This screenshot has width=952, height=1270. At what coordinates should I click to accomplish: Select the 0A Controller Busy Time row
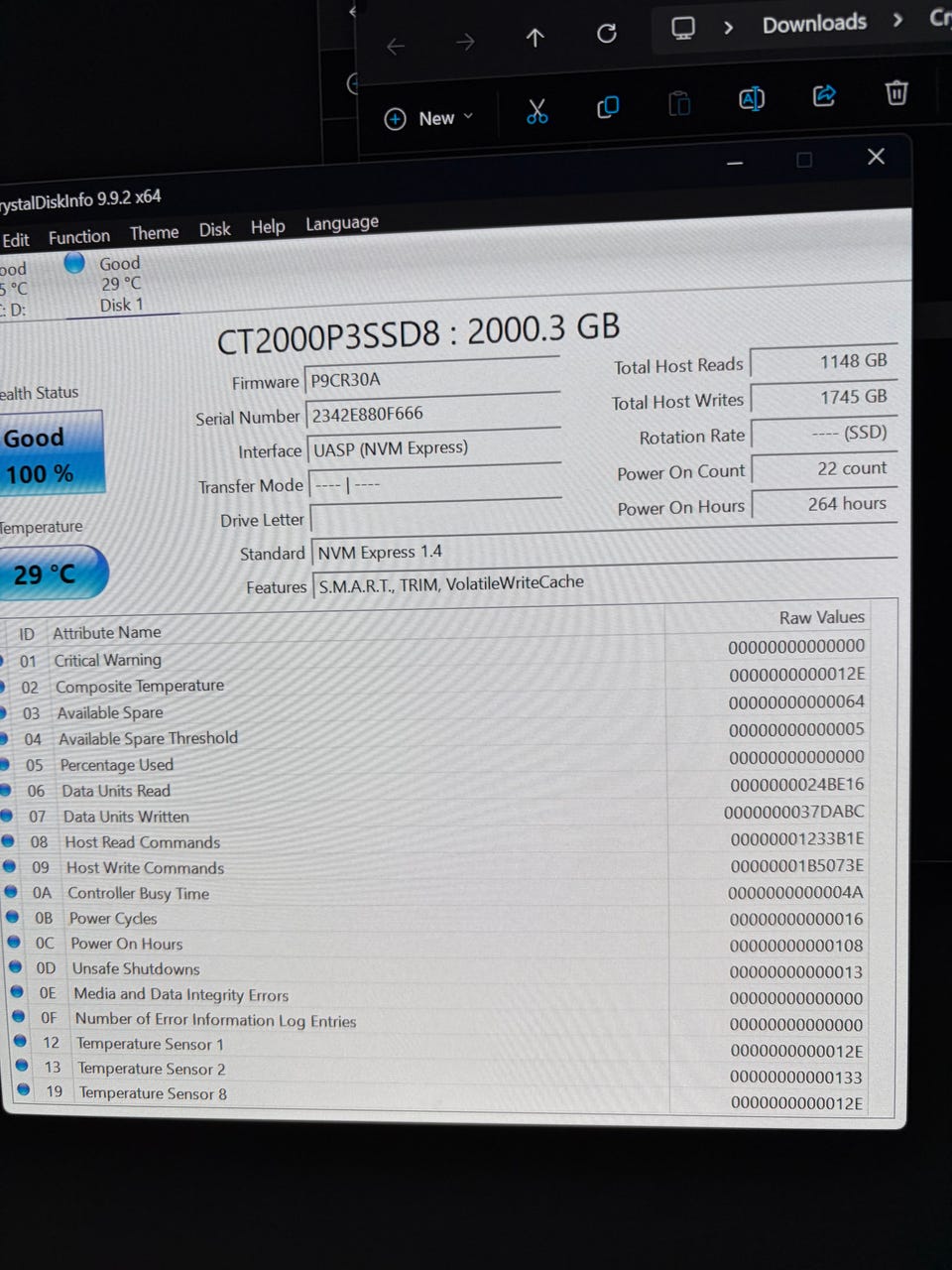(x=436, y=893)
